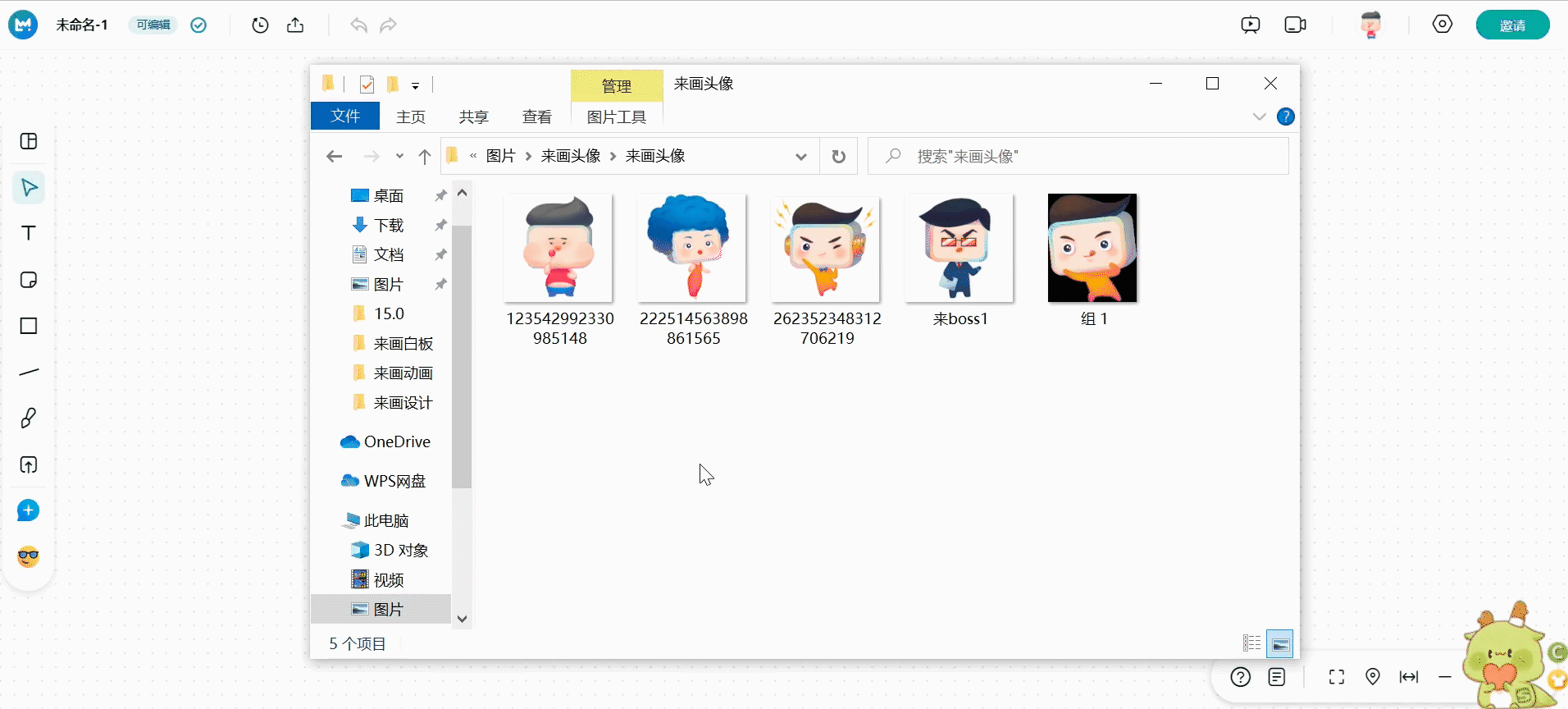Switch to details view layout

[x=1251, y=643]
